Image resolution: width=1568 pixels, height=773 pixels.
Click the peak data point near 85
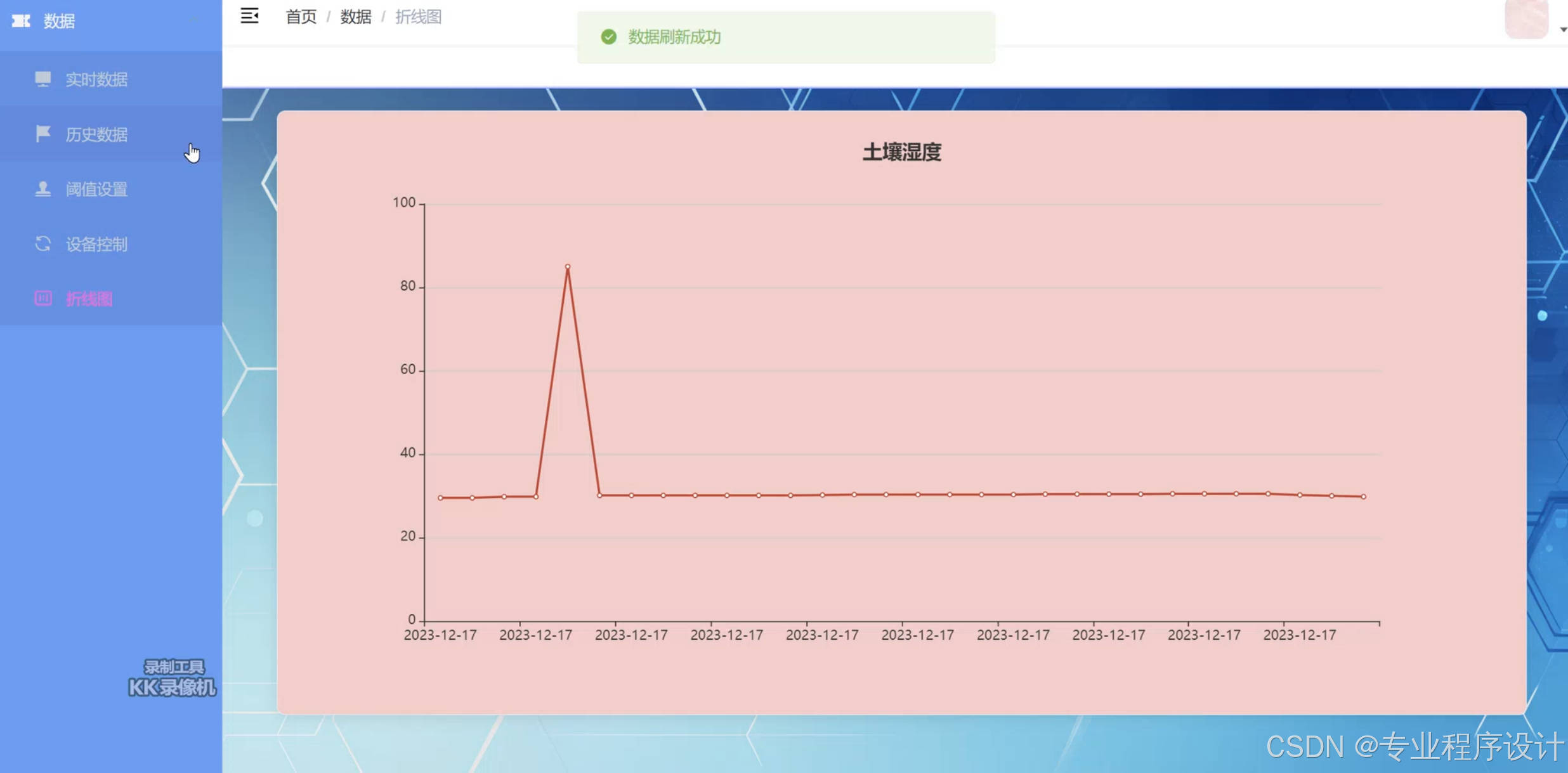tap(568, 267)
